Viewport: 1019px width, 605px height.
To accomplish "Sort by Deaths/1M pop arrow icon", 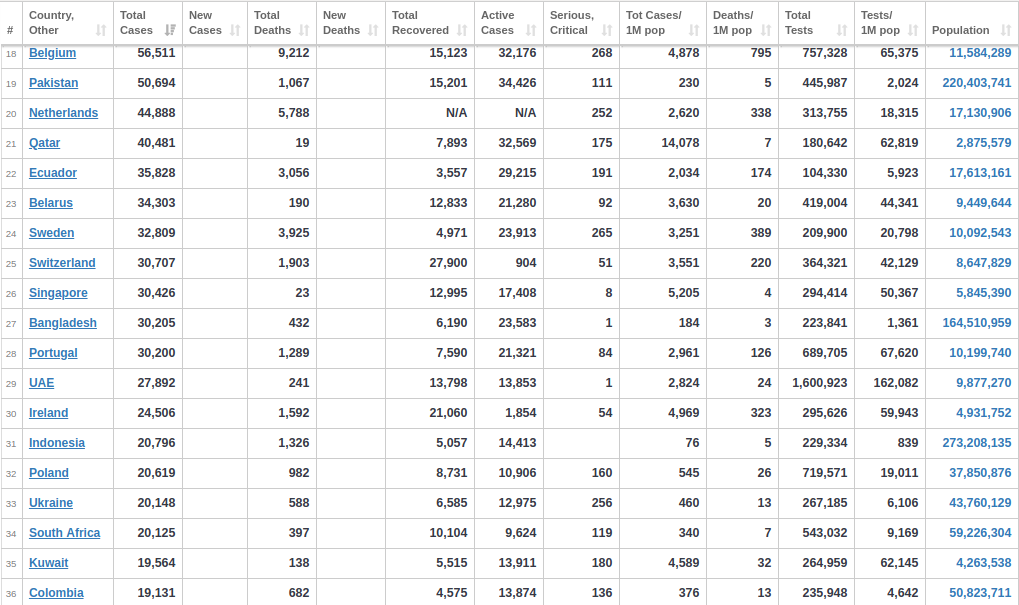I will click(766, 30).
